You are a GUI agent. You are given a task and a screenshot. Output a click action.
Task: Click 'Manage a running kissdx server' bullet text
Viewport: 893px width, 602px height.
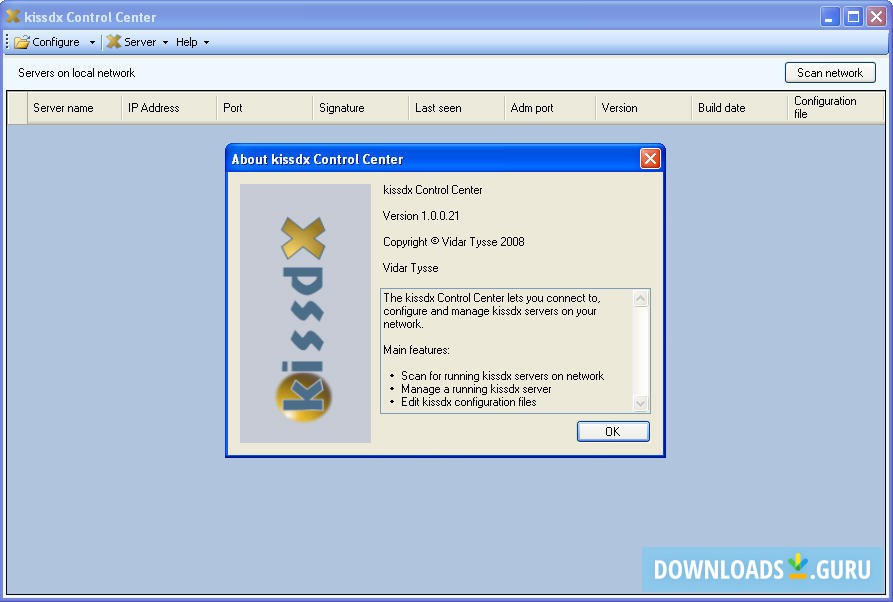476,389
